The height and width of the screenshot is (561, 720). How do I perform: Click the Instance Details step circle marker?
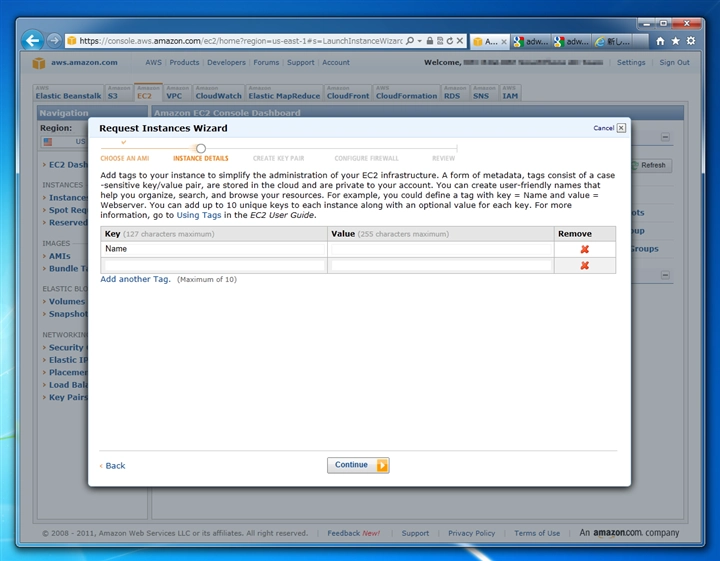(201, 148)
